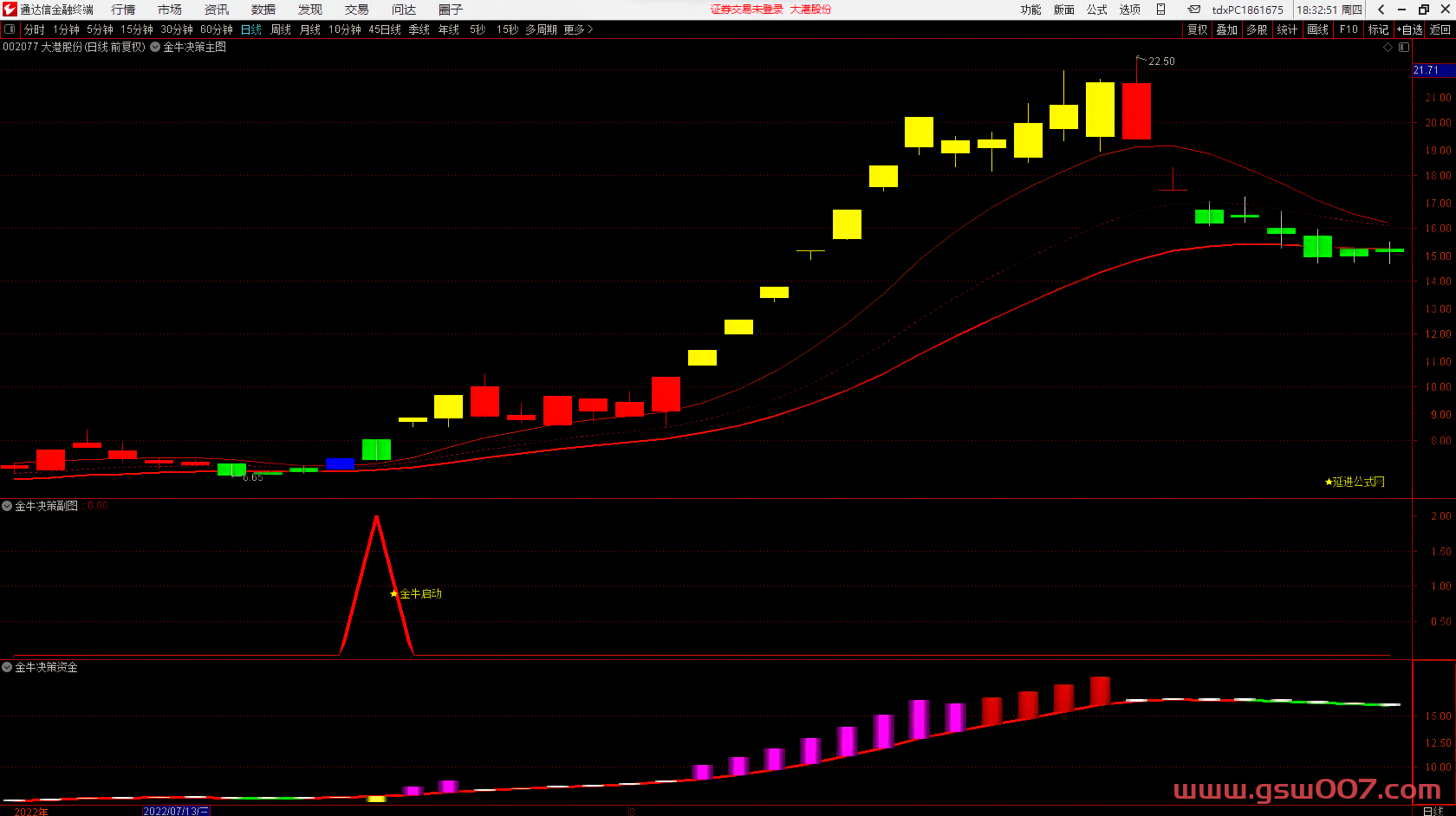Image resolution: width=1456 pixels, height=816 pixels.
Task: Click the 2022/07/13 date marker
Action: [x=176, y=811]
